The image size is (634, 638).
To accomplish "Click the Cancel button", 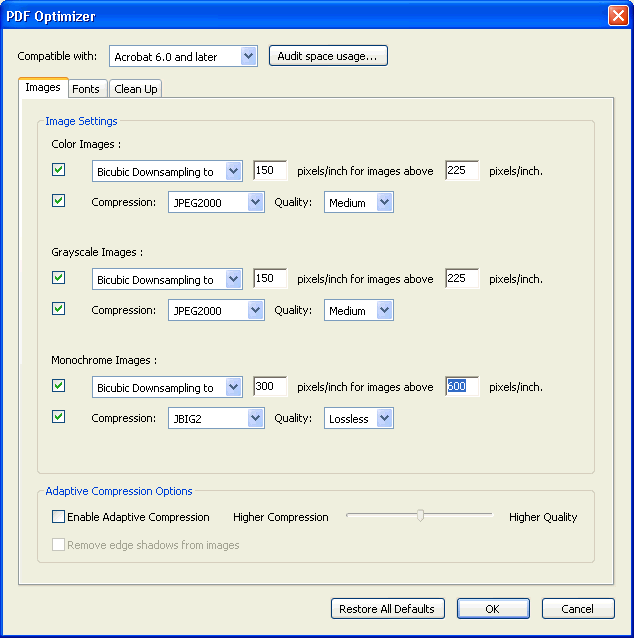I will (578, 609).
